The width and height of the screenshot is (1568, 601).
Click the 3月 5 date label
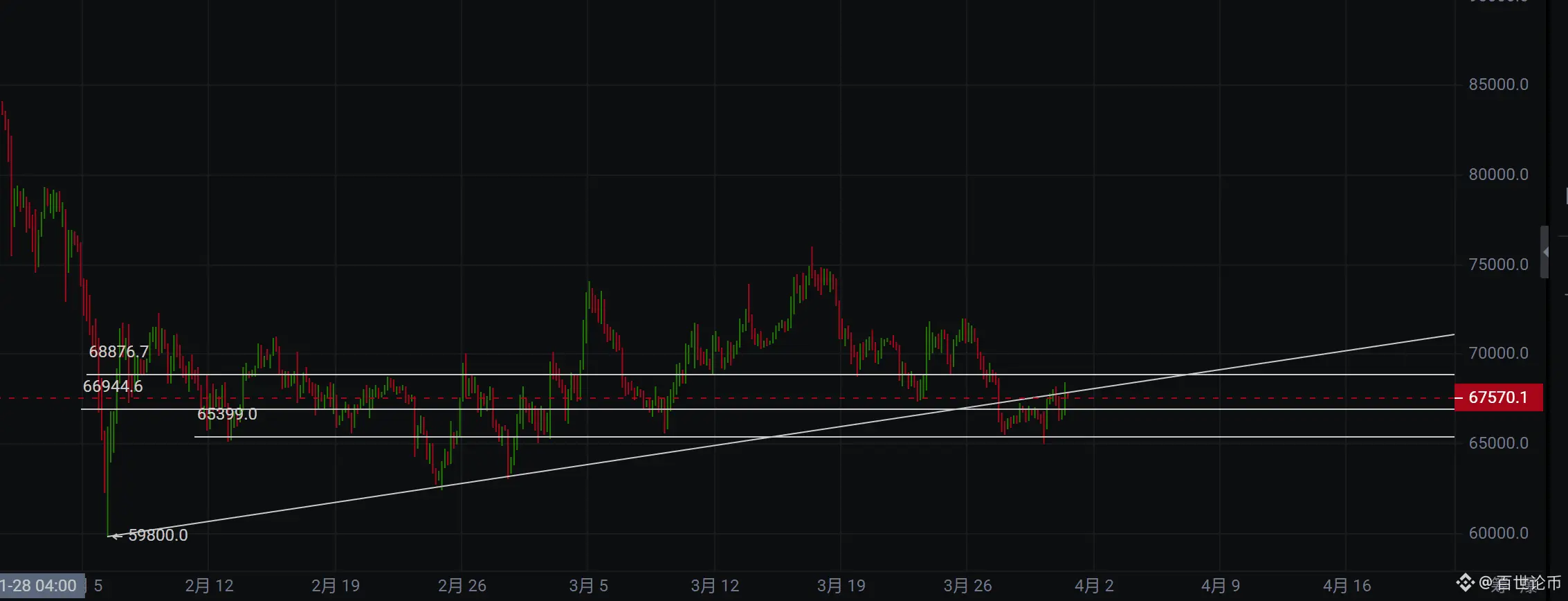[x=588, y=586]
